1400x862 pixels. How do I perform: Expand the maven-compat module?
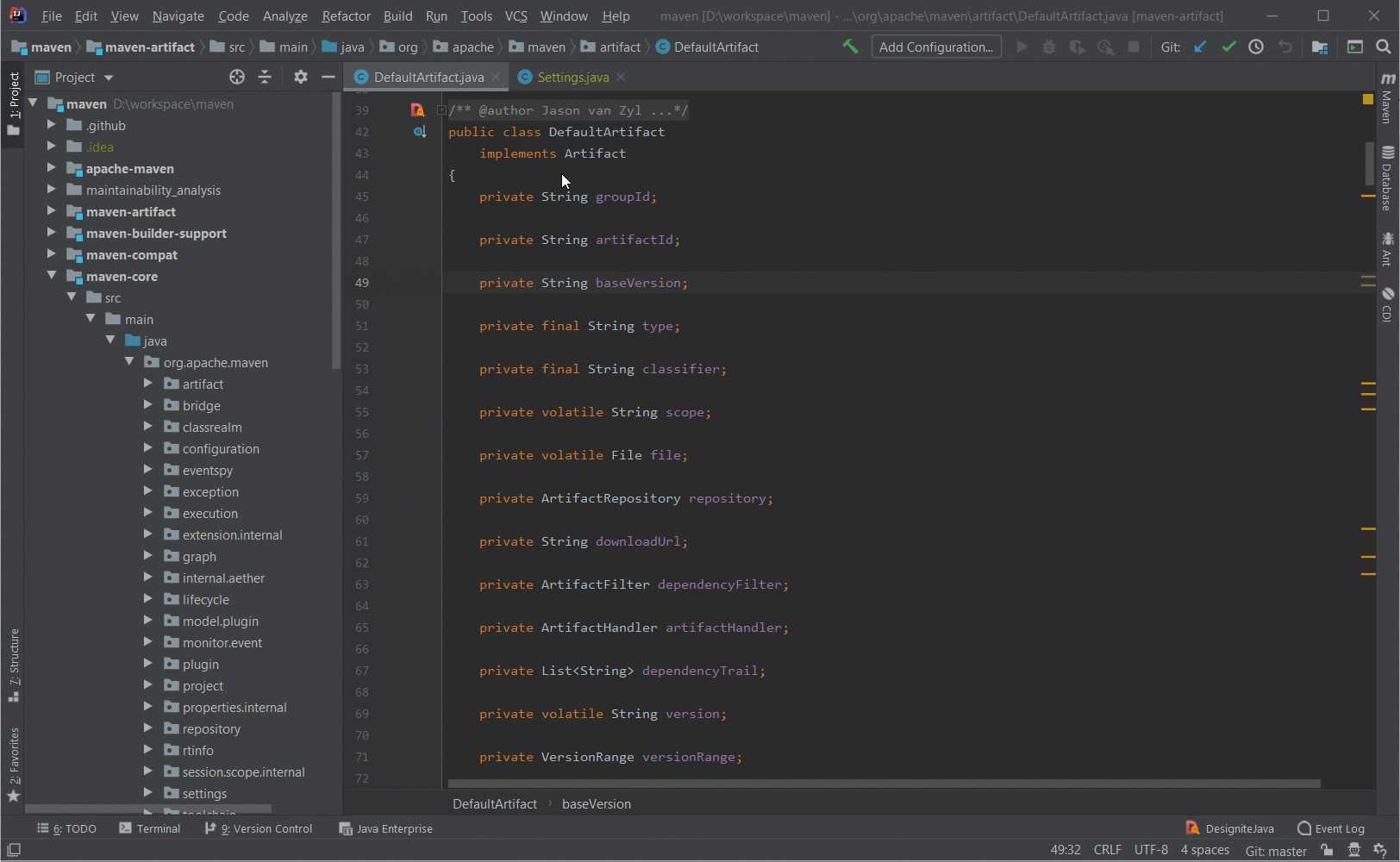[52, 254]
